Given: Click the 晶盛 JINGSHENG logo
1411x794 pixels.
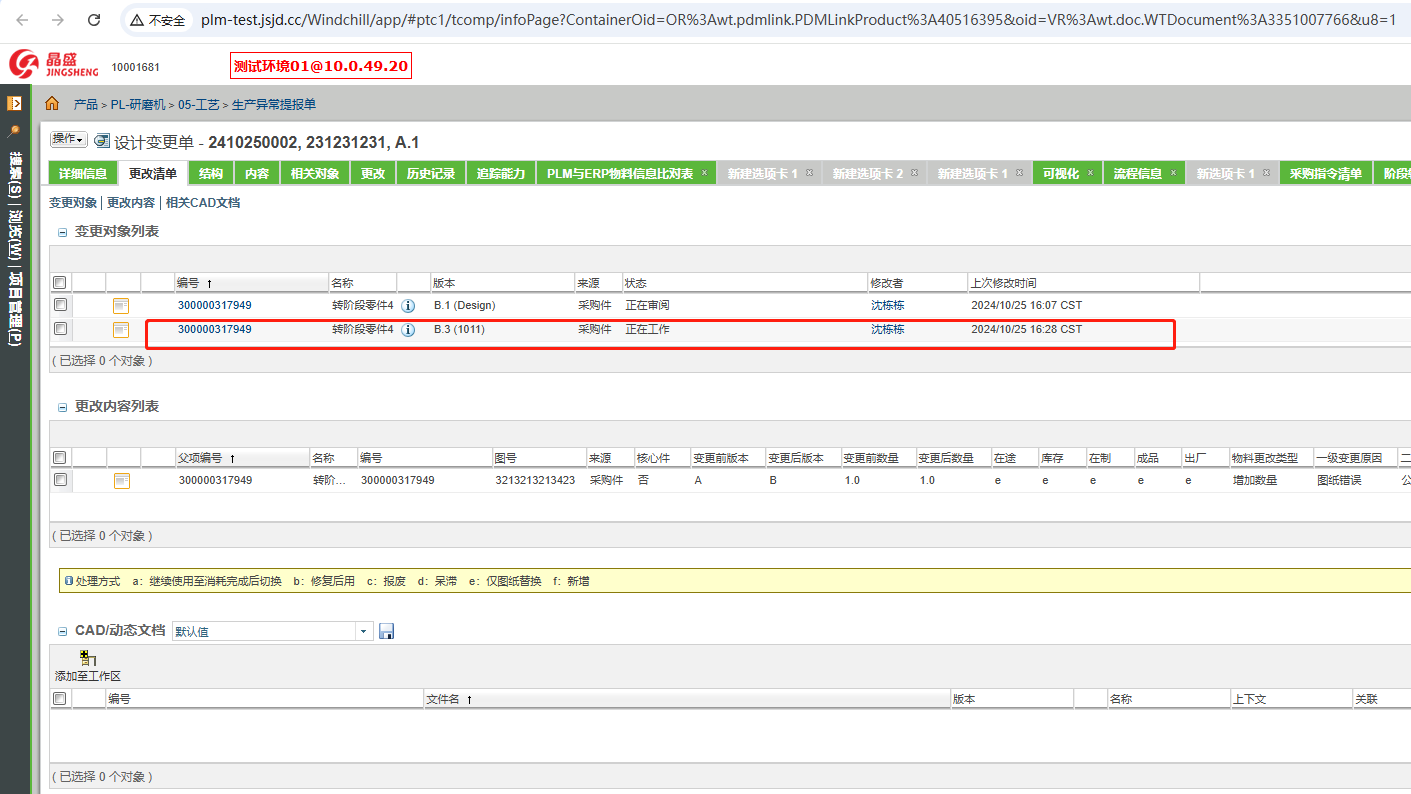Looking at the screenshot, I should (33, 64).
